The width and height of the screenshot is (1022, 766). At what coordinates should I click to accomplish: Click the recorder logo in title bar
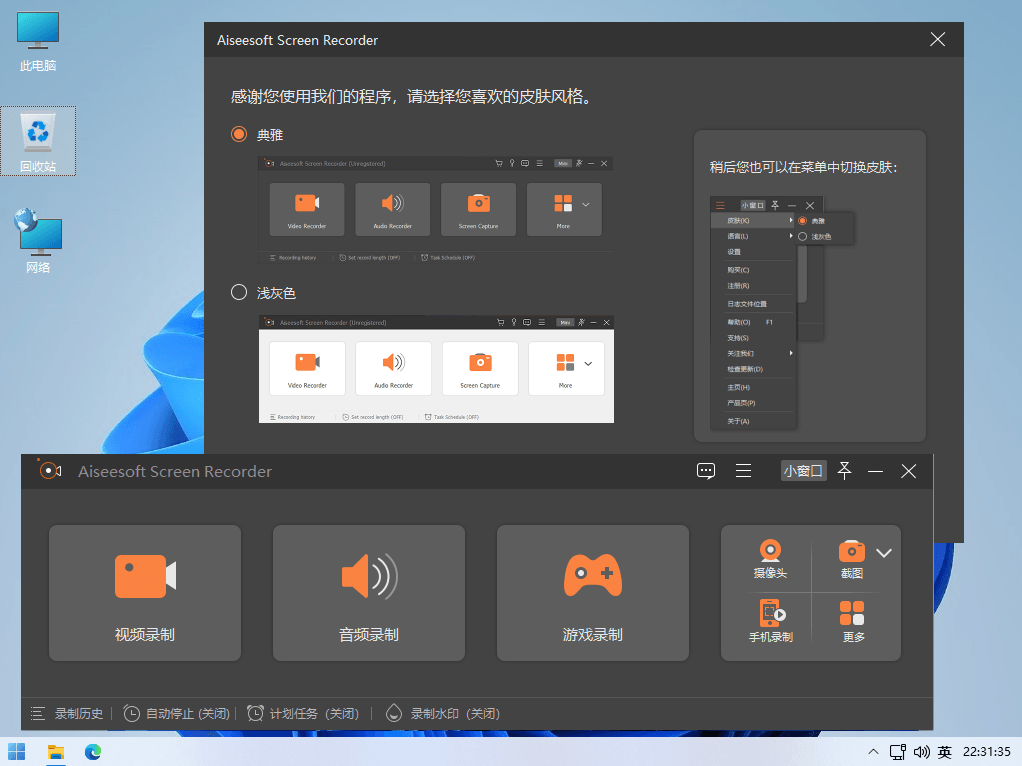(50, 470)
